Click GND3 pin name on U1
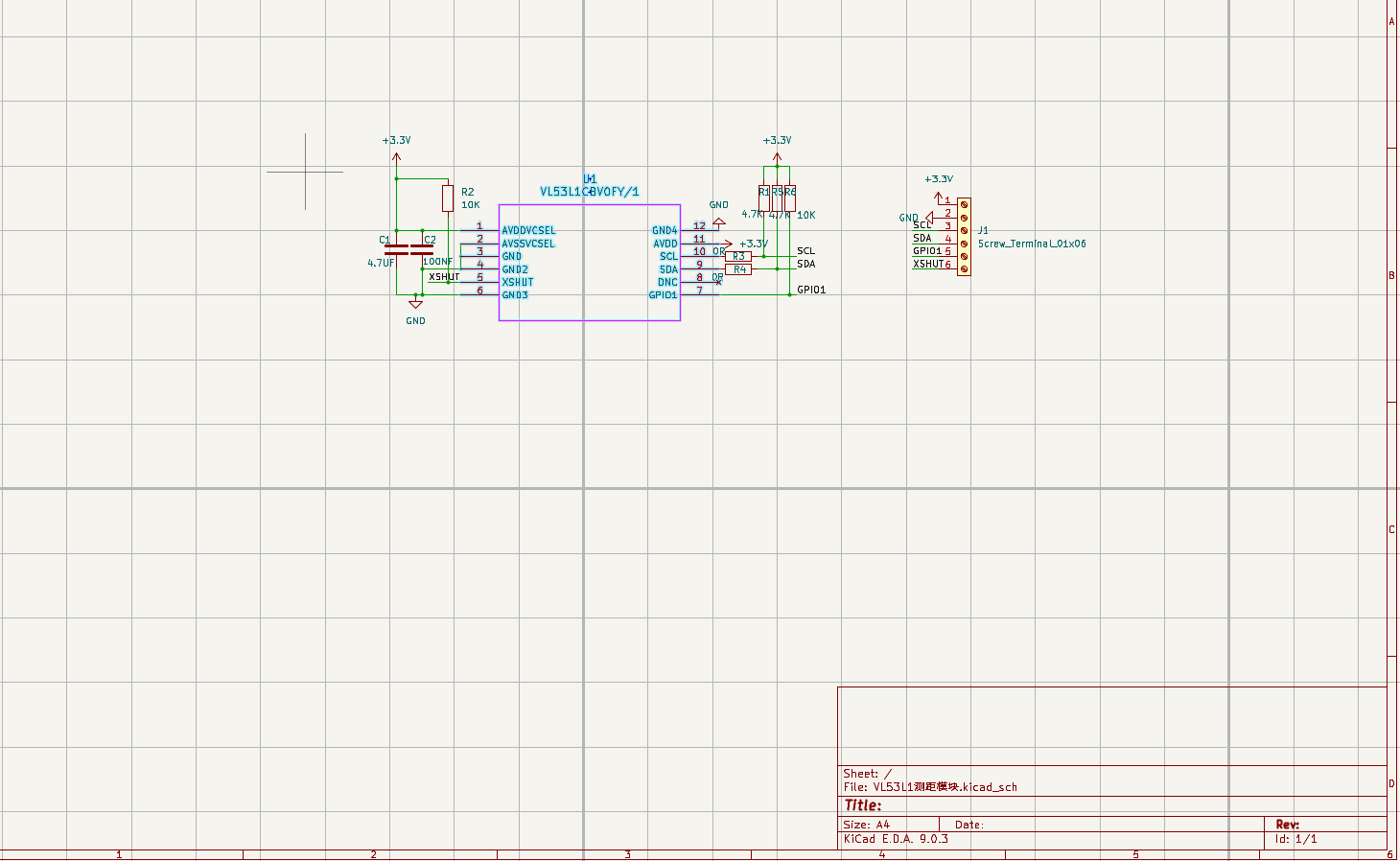Screen dimensions: 1400x861 (515, 294)
